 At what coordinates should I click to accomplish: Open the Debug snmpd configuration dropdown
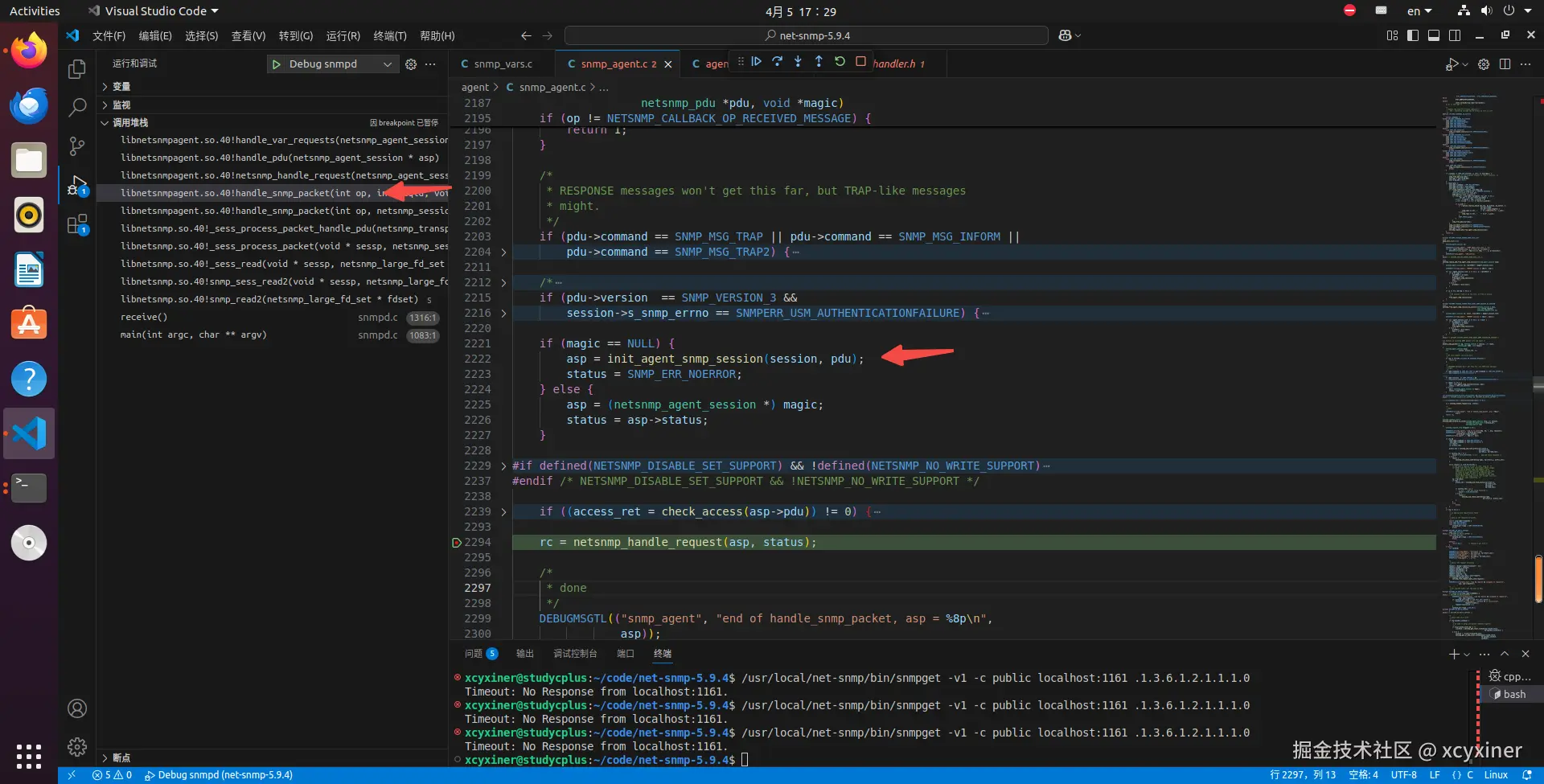(x=388, y=64)
